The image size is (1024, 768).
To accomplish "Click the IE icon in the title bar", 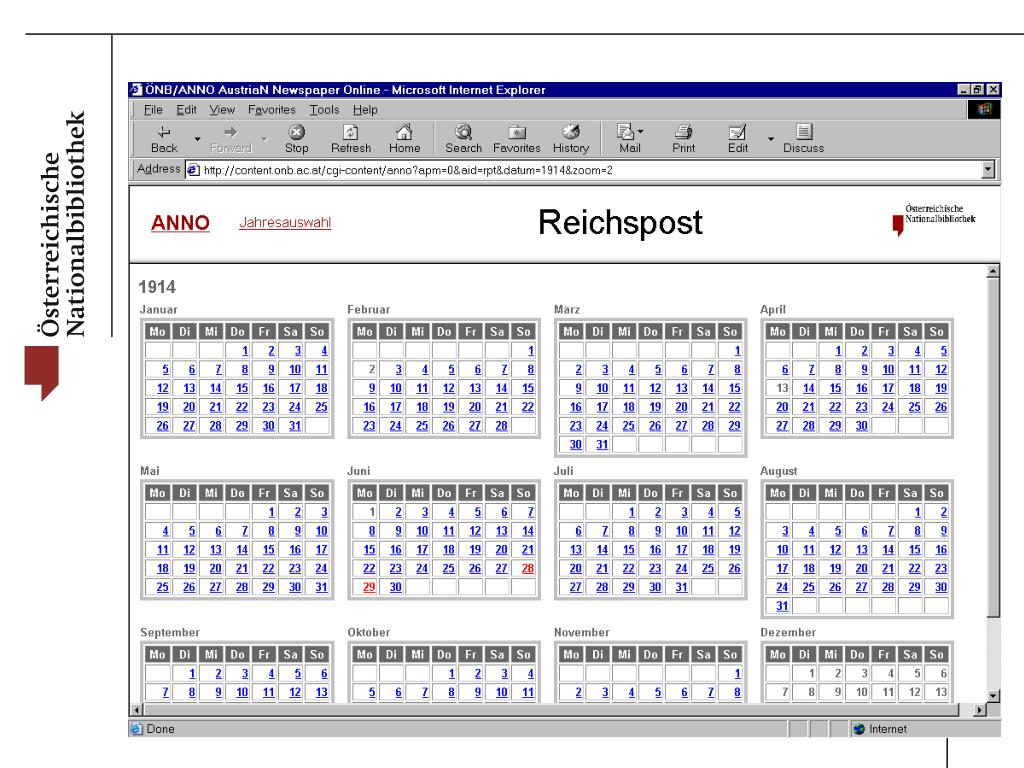I will click(x=136, y=89).
